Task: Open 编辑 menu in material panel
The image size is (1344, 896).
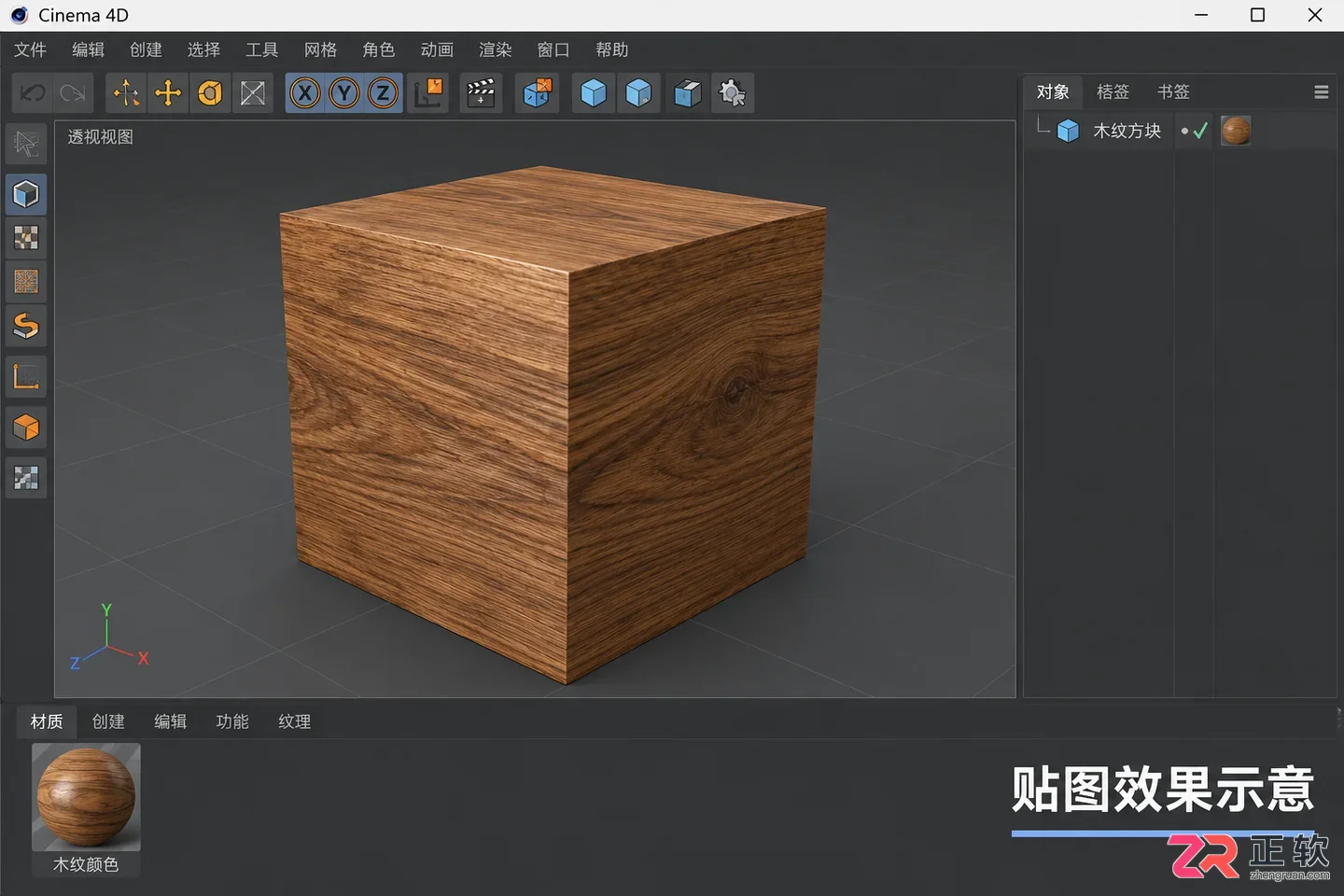Action: (x=170, y=721)
